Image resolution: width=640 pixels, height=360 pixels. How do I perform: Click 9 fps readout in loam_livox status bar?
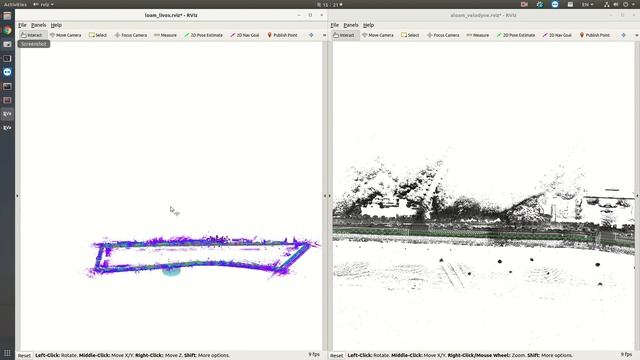click(314, 355)
